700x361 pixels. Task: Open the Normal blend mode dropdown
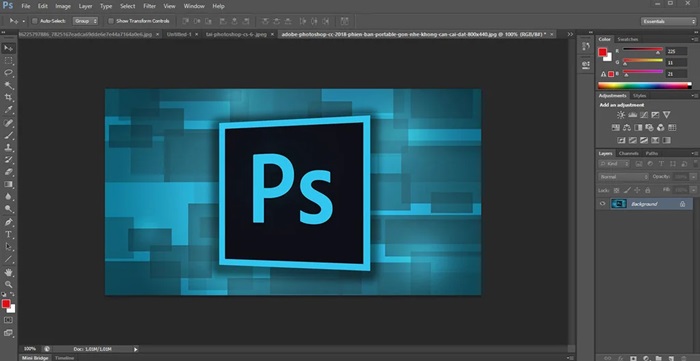click(x=623, y=177)
